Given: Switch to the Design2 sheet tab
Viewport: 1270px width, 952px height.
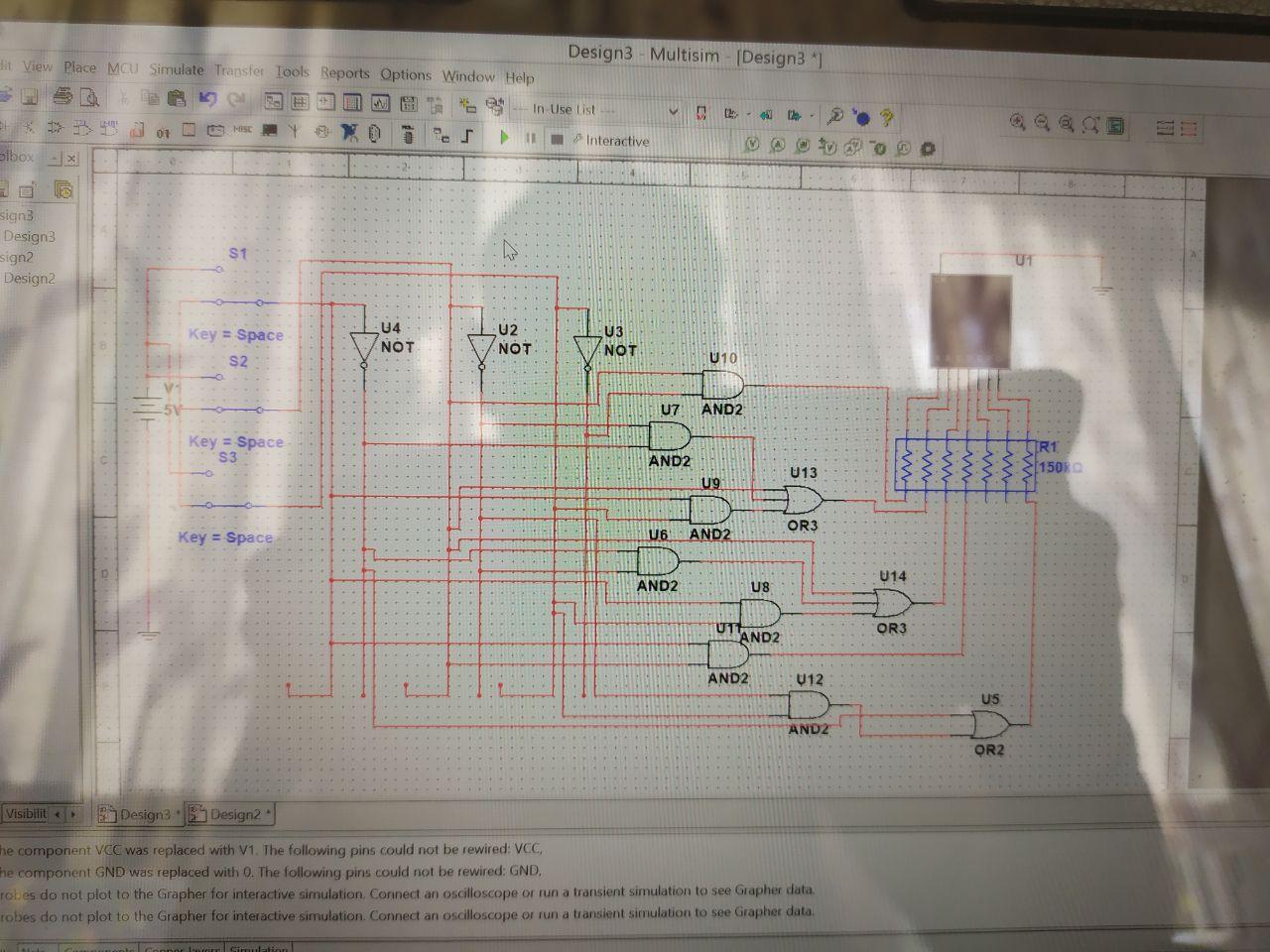Looking at the screenshot, I should 229,815.
